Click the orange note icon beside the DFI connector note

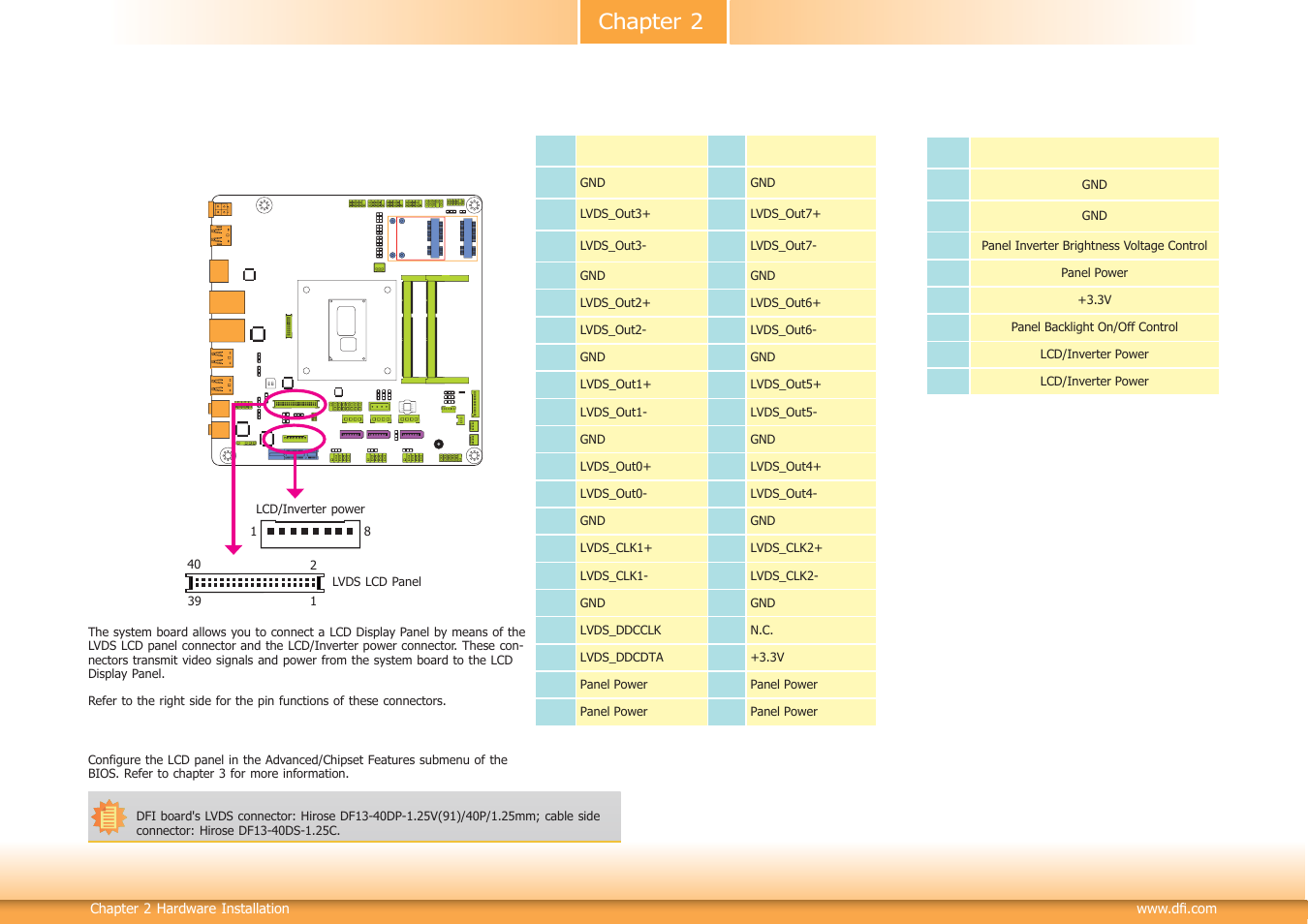pos(109,817)
